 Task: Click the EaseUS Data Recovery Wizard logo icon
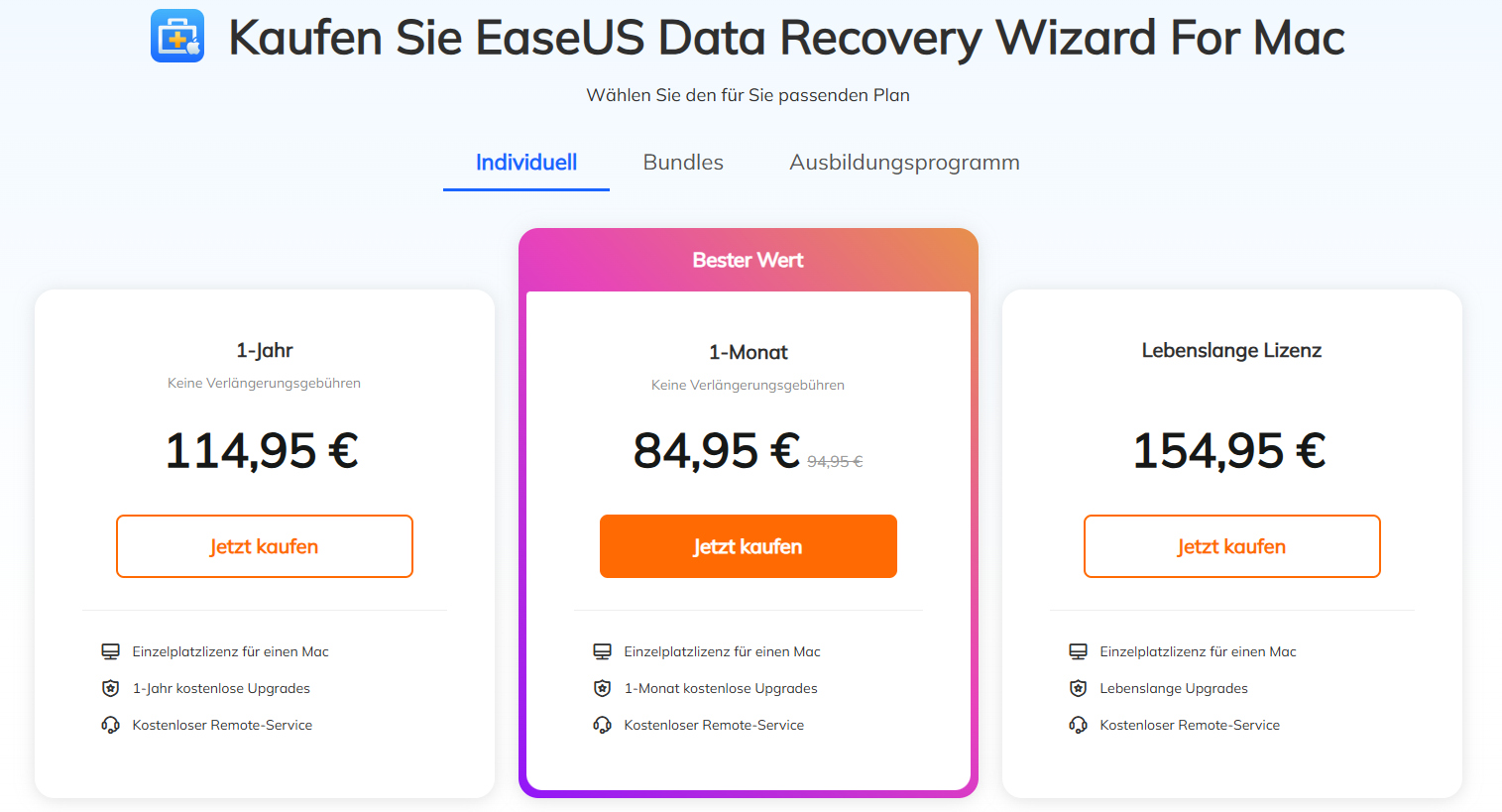coord(176,35)
